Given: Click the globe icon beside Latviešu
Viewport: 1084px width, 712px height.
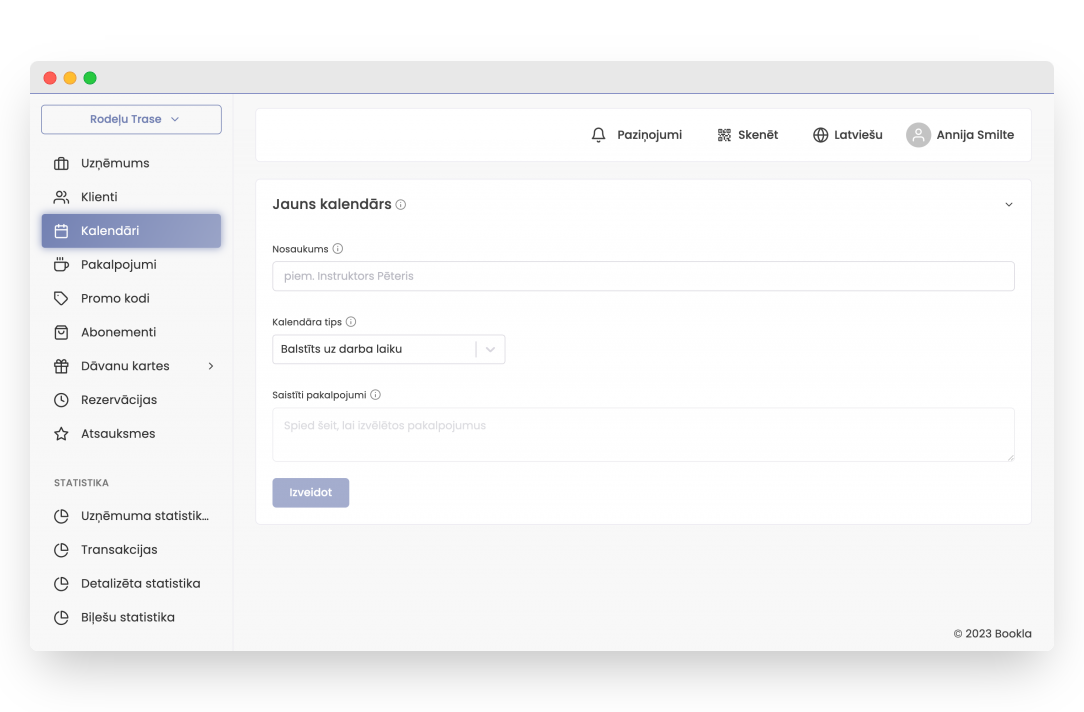Looking at the screenshot, I should [x=820, y=135].
